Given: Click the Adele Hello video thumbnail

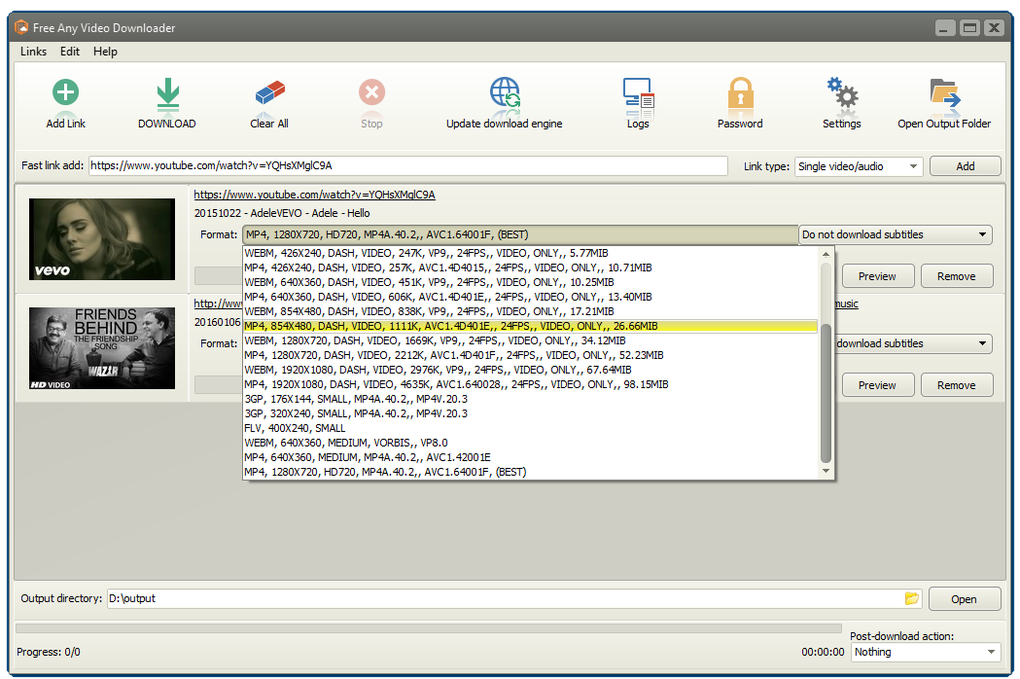Looking at the screenshot, I should pos(101,238).
